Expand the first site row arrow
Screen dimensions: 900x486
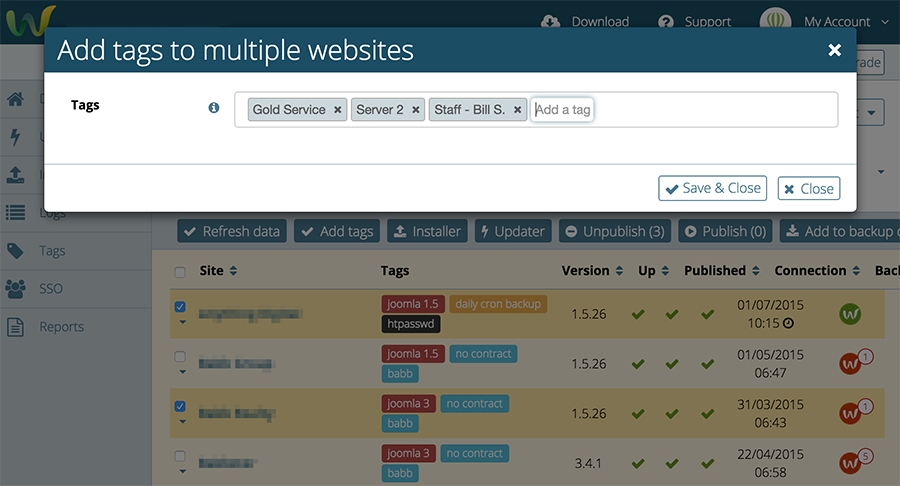click(183, 322)
